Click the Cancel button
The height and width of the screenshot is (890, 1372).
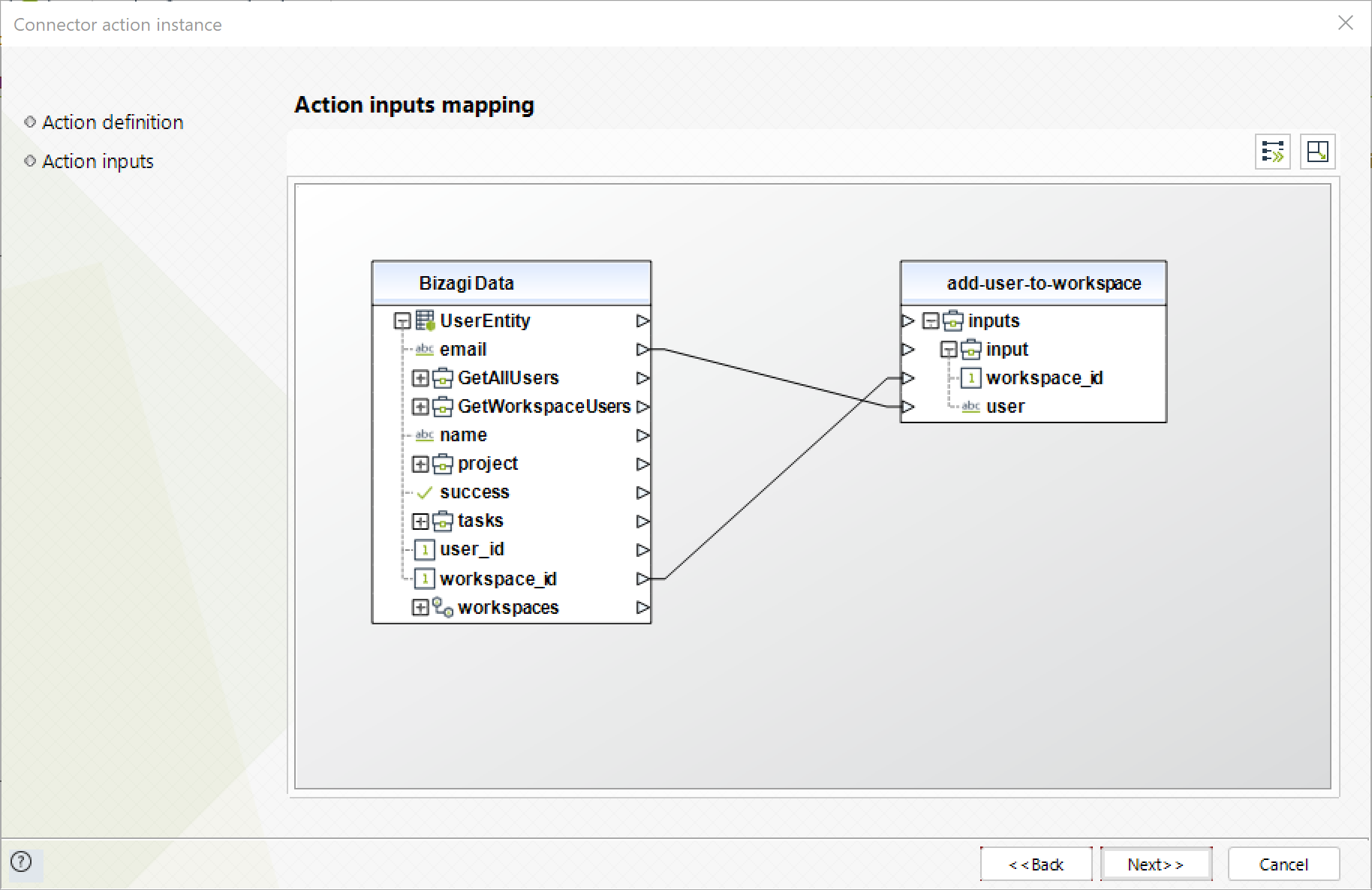(x=1283, y=864)
